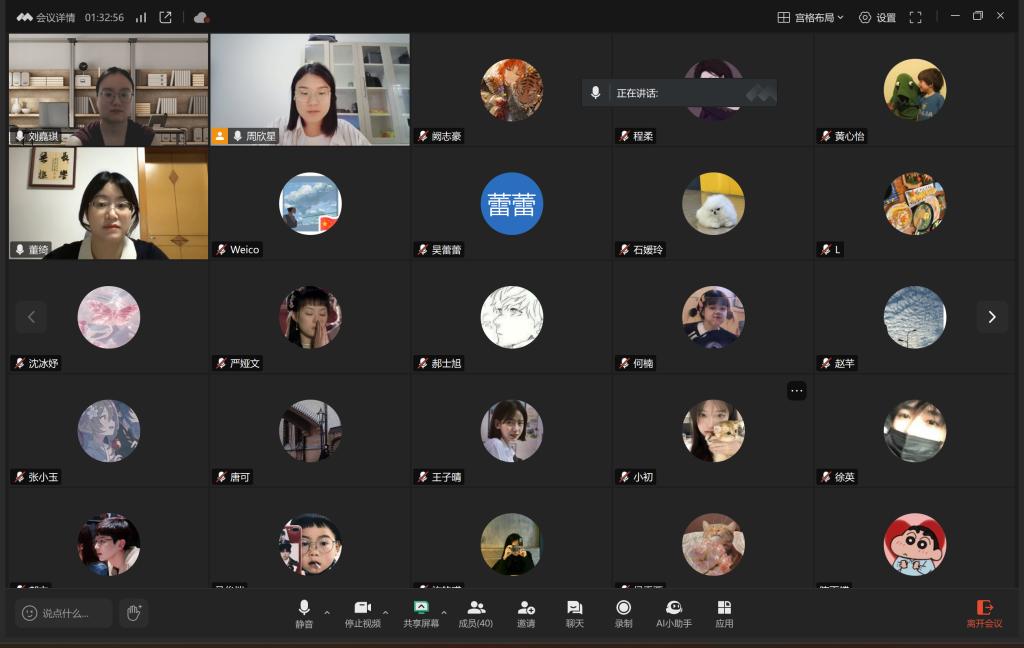Viewport: 1024px width, 648px height.
Task: Click the raise hand icon
Action: tap(133, 612)
